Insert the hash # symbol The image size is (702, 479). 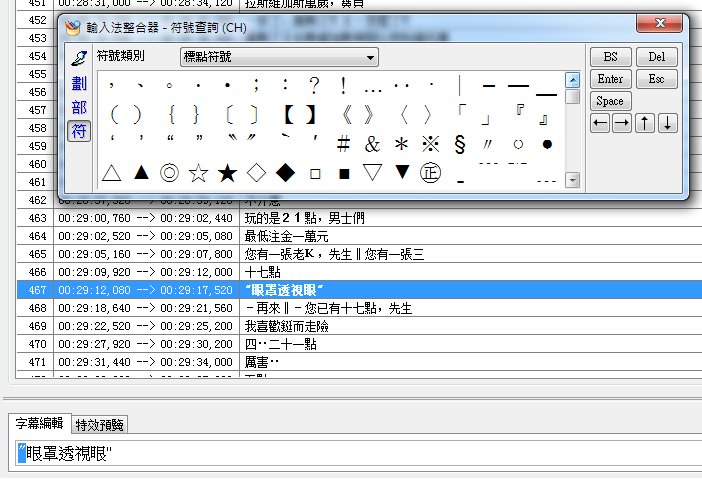coord(343,144)
